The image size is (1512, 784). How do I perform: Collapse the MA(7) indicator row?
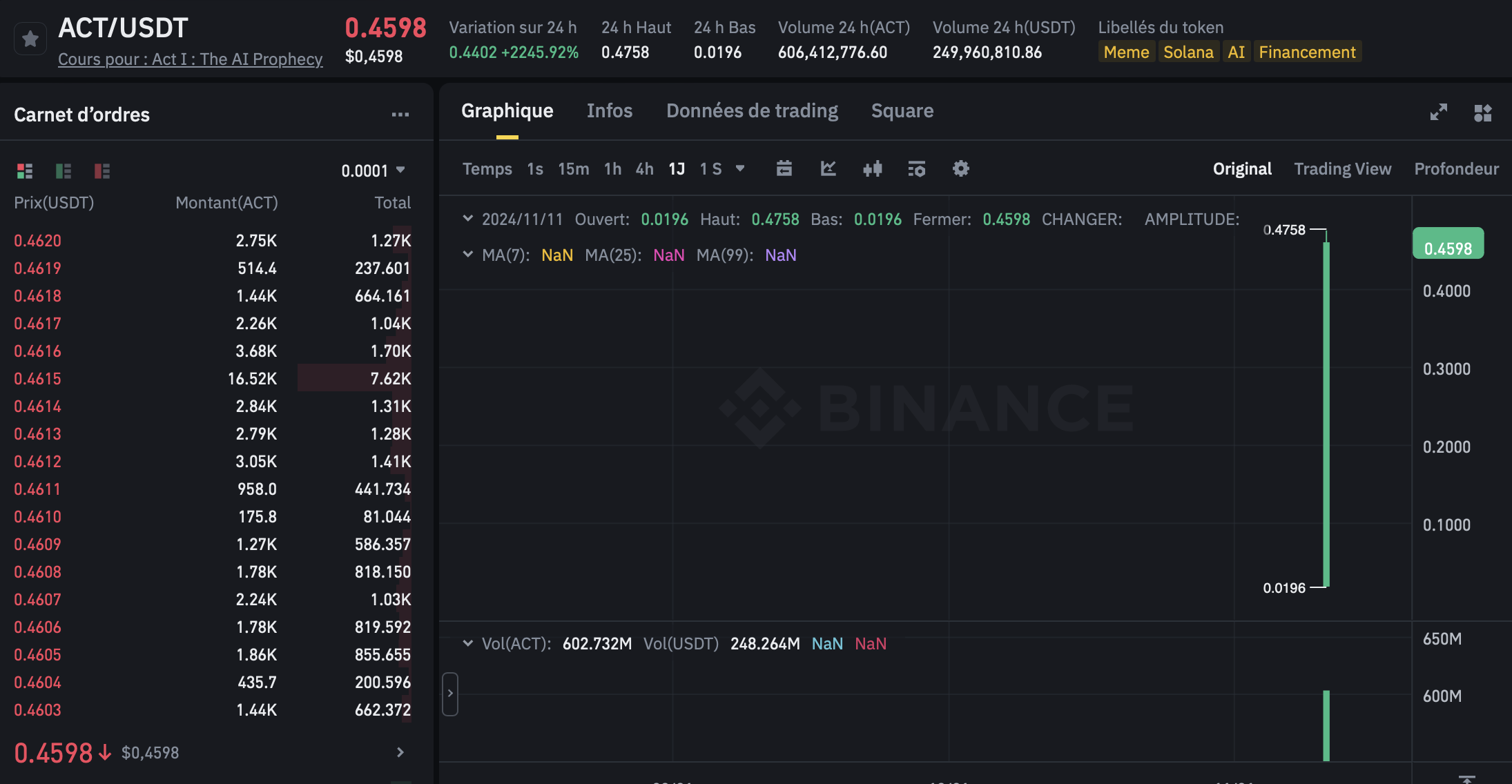click(467, 255)
